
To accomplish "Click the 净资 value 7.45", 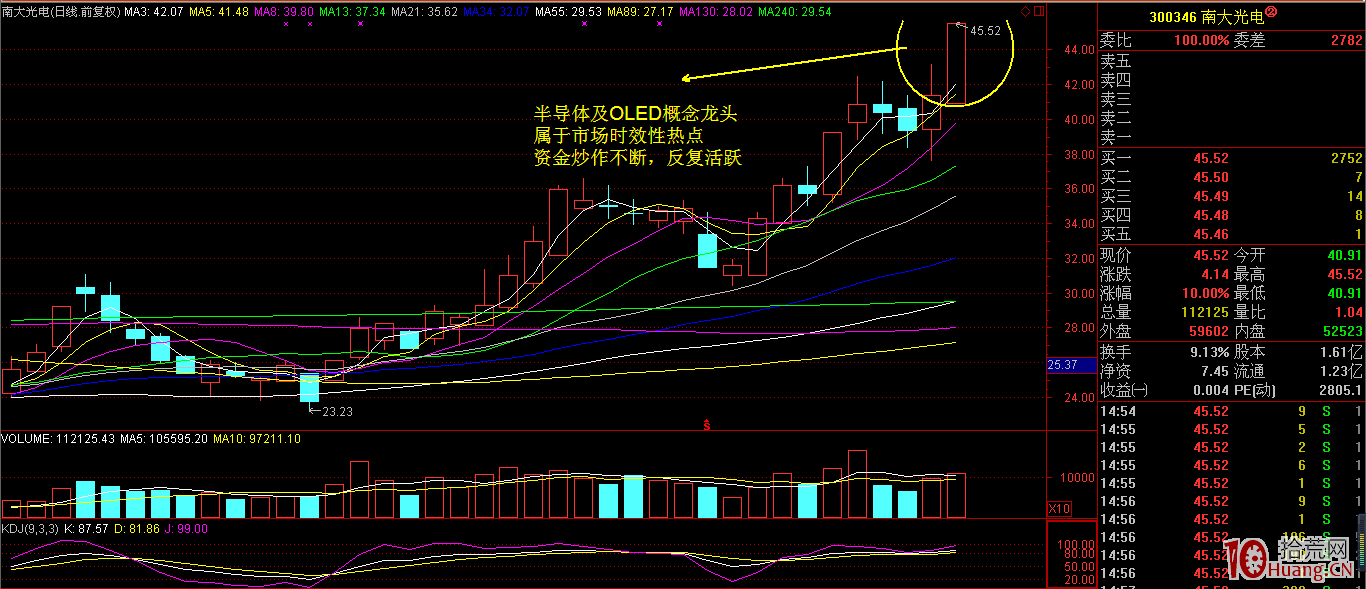I will pyautogui.click(x=1214, y=371).
